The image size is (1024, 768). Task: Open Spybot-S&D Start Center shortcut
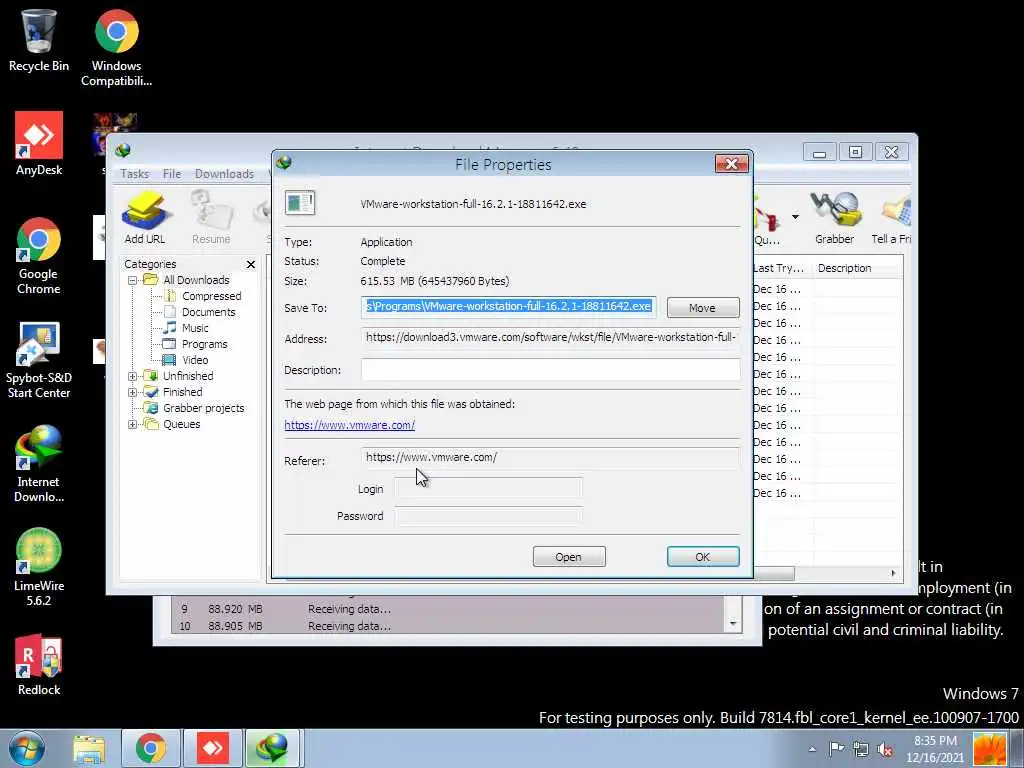coord(39,360)
